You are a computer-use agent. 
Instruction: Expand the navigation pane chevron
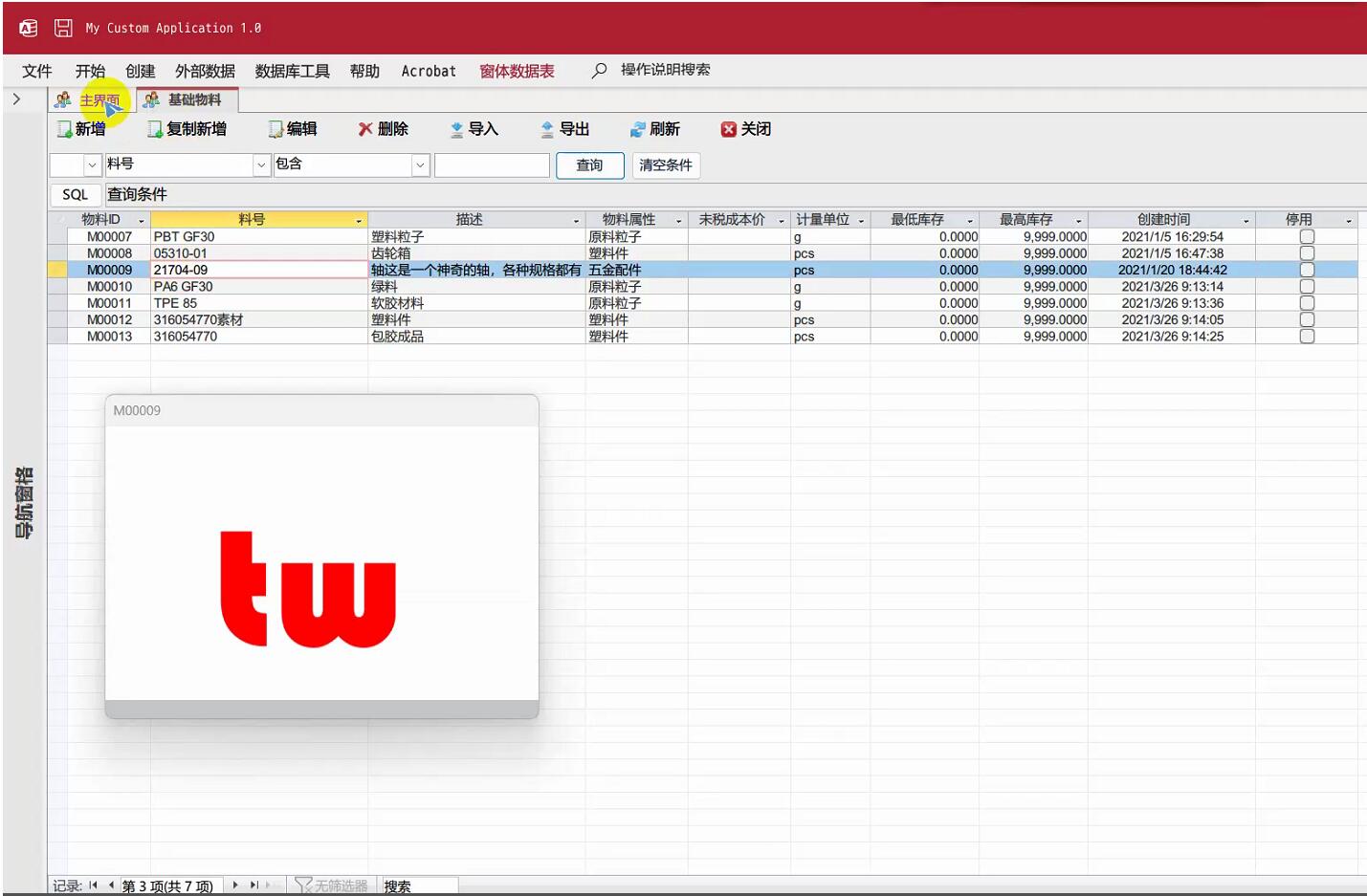(x=16, y=98)
